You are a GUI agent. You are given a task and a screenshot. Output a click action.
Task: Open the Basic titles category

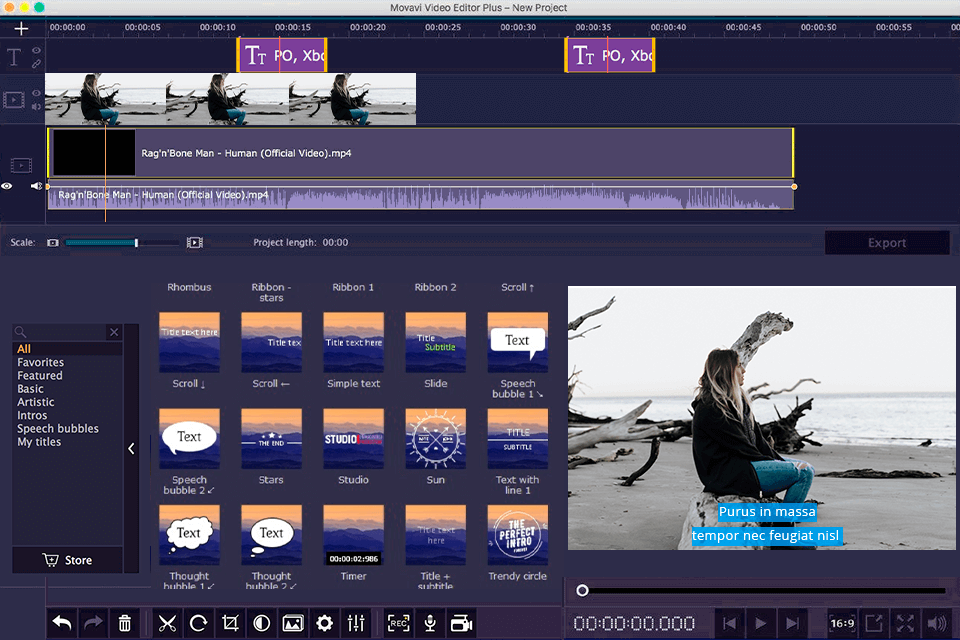click(31, 389)
